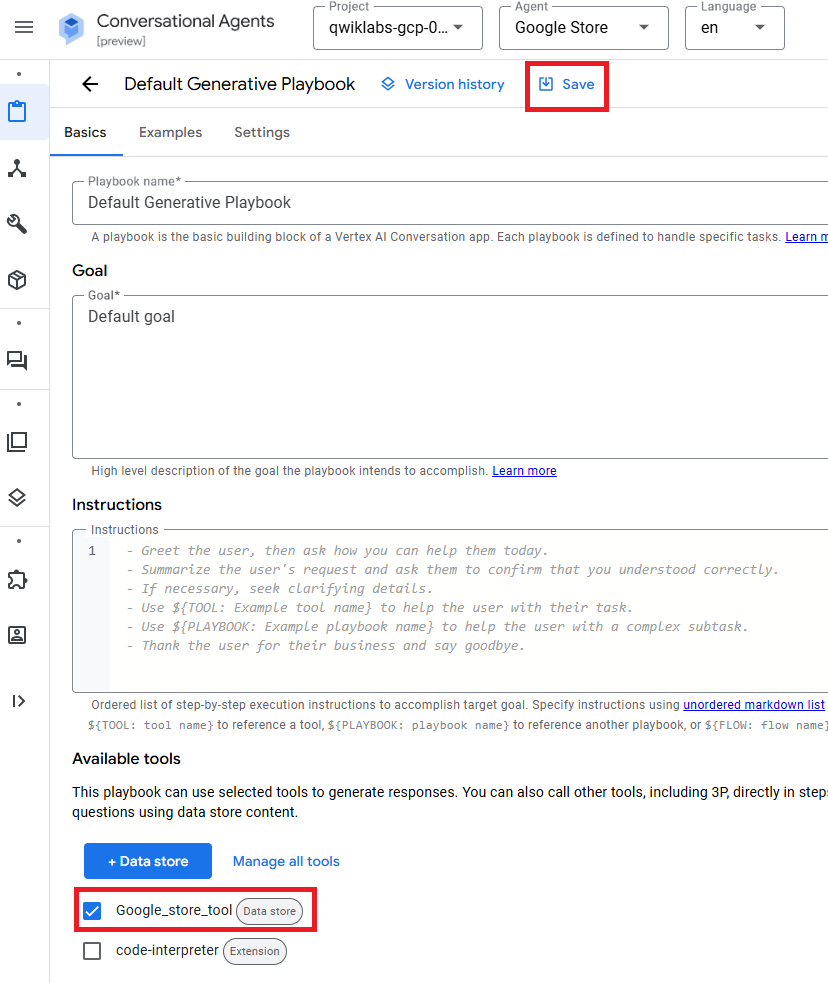Viewport: 828px width, 983px height.
Task: Open the conversation history chat icon
Action: pos(17,360)
